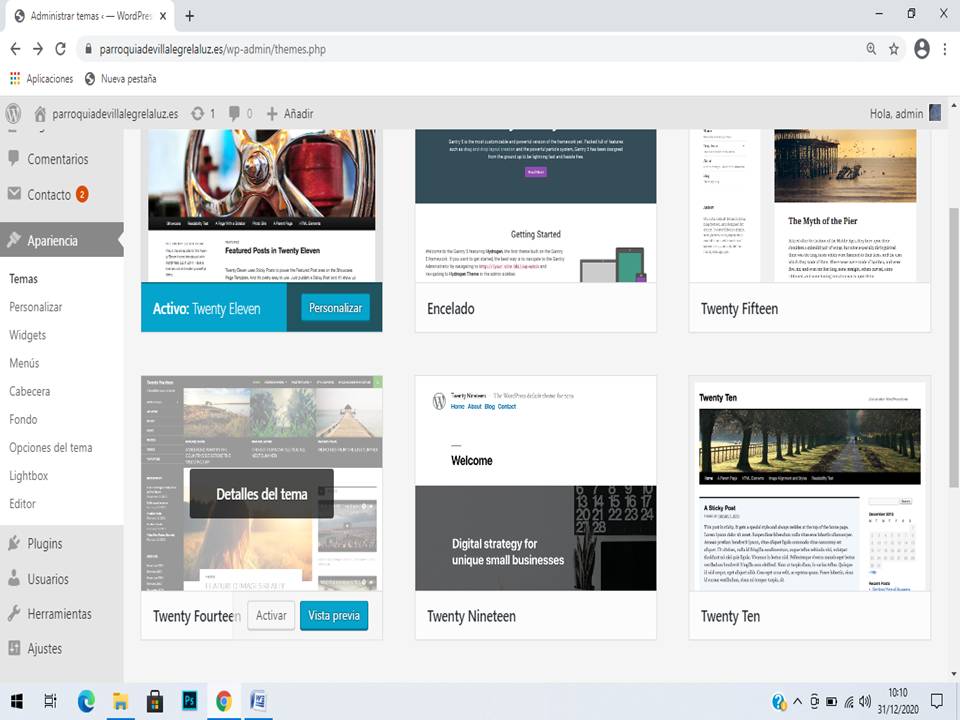Activate the Twenty Fourteen theme with Activar
The image size is (960, 720).
tap(271, 615)
